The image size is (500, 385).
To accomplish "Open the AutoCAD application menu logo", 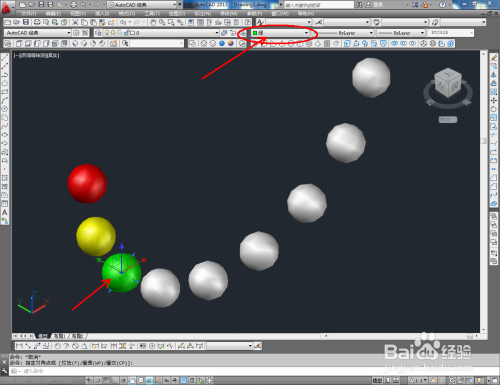I will click(x=6, y=7).
